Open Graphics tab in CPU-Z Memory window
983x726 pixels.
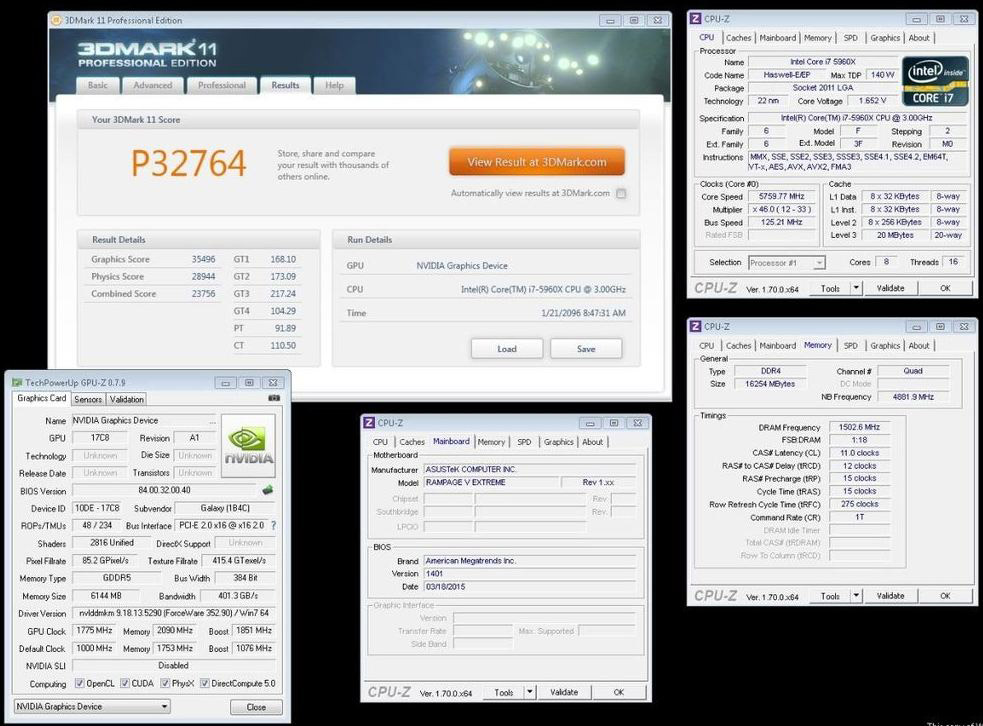click(885, 345)
